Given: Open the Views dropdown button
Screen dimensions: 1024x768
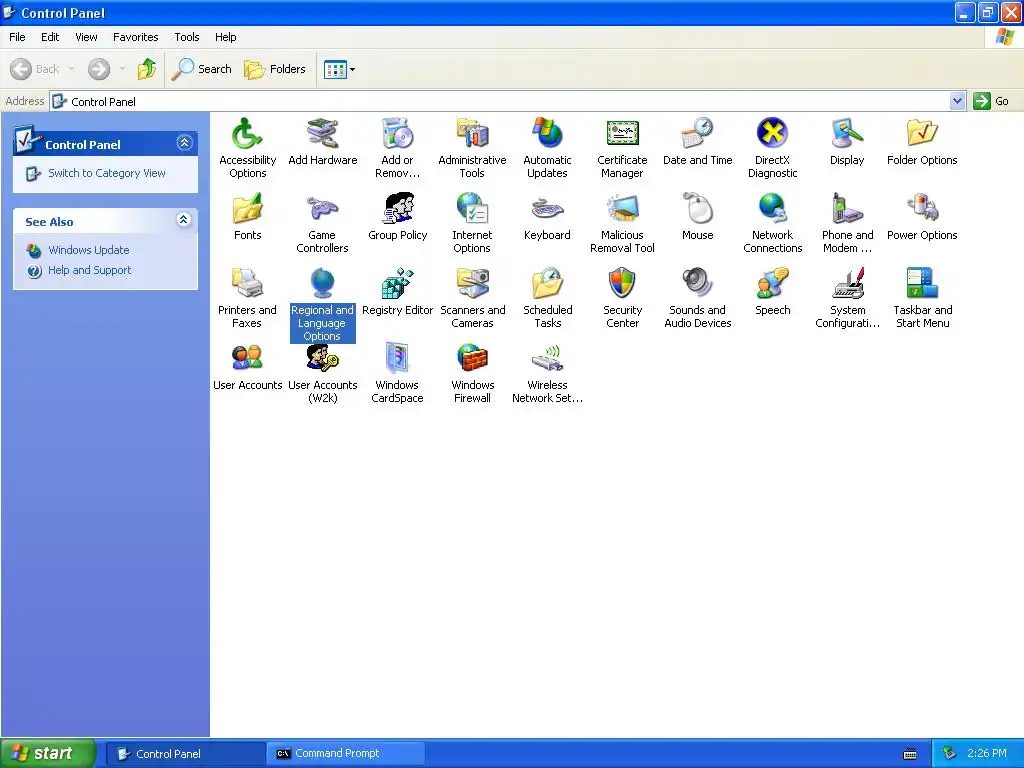Looking at the screenshot, I should click(x=340, y=69).
